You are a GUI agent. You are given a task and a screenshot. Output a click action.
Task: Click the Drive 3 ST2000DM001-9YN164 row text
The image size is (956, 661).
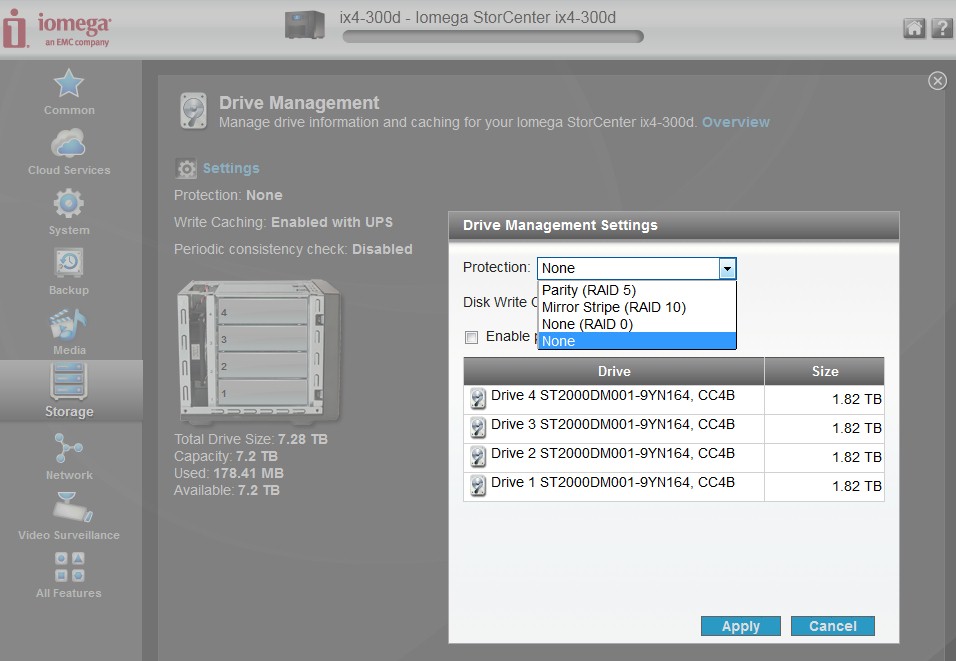[x=613, y=424]
